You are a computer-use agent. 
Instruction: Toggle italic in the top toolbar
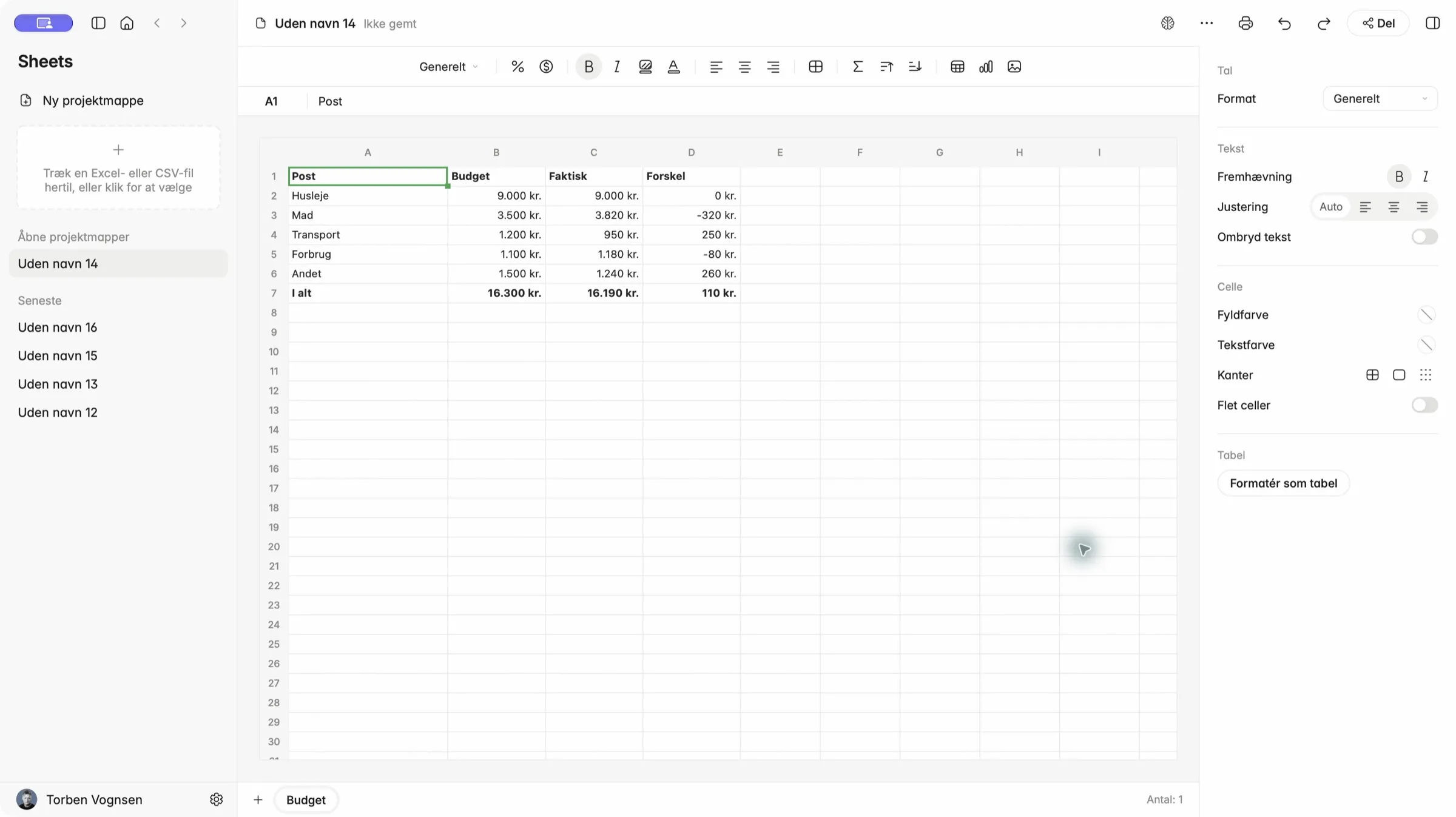[x=617, y=67]
